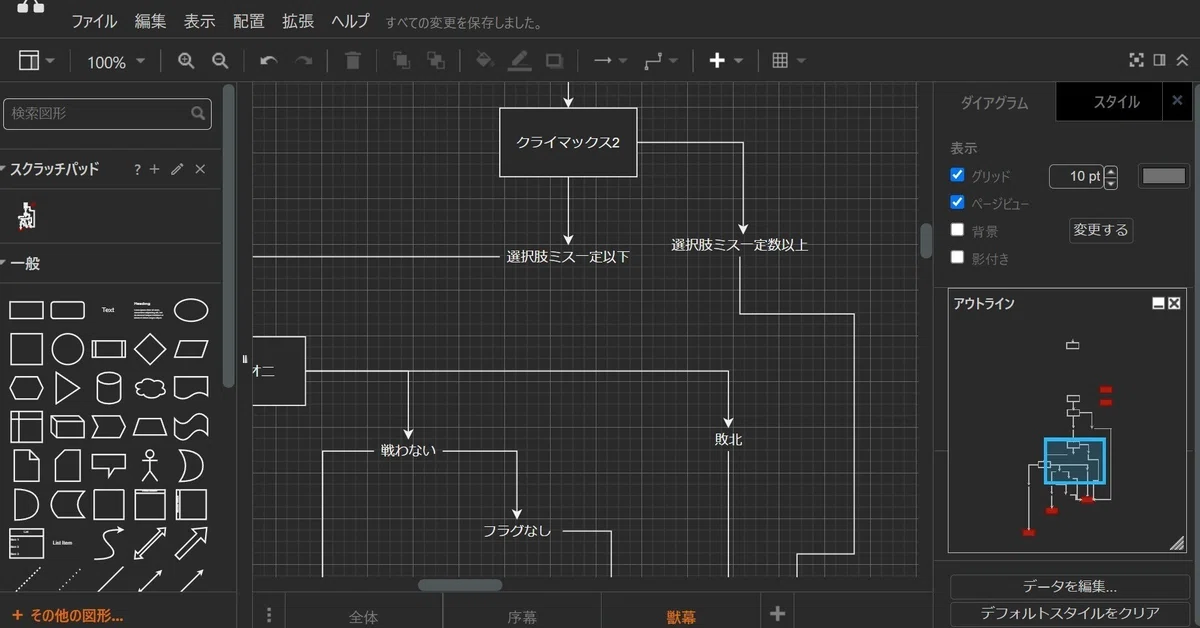
Task: Select the callout speech bubble shape
Action: coord(108,465)
